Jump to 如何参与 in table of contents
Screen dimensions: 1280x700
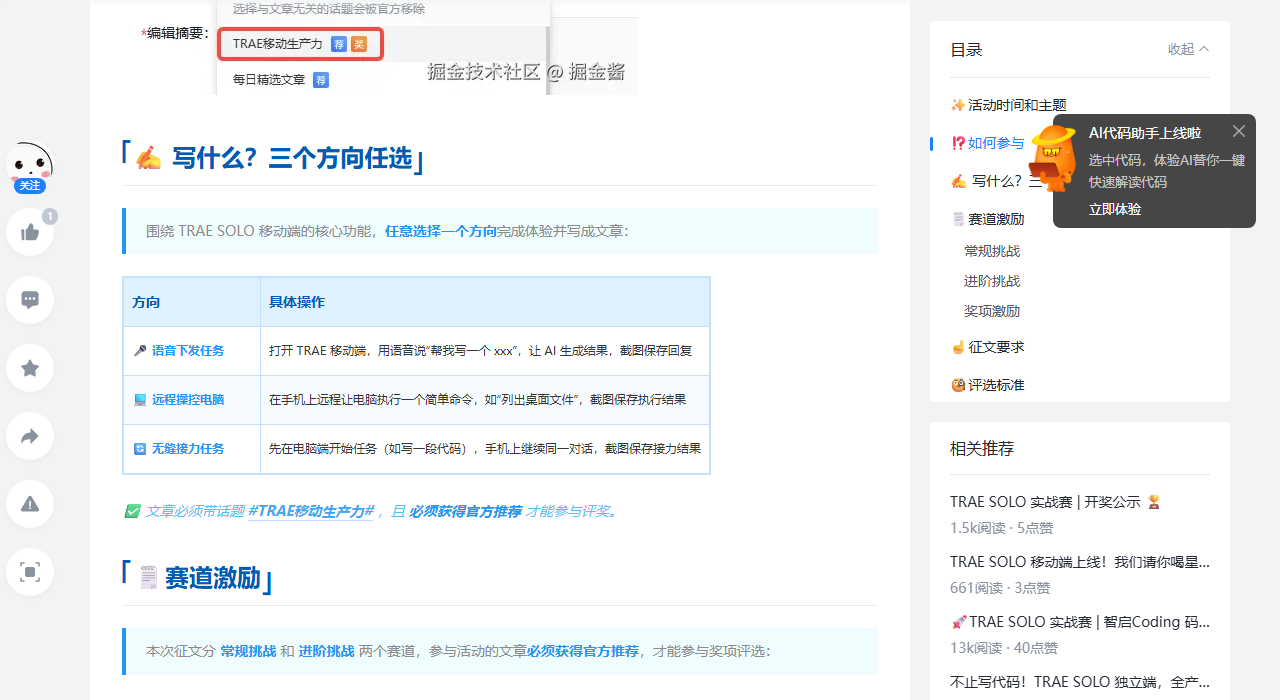(988, 143)
